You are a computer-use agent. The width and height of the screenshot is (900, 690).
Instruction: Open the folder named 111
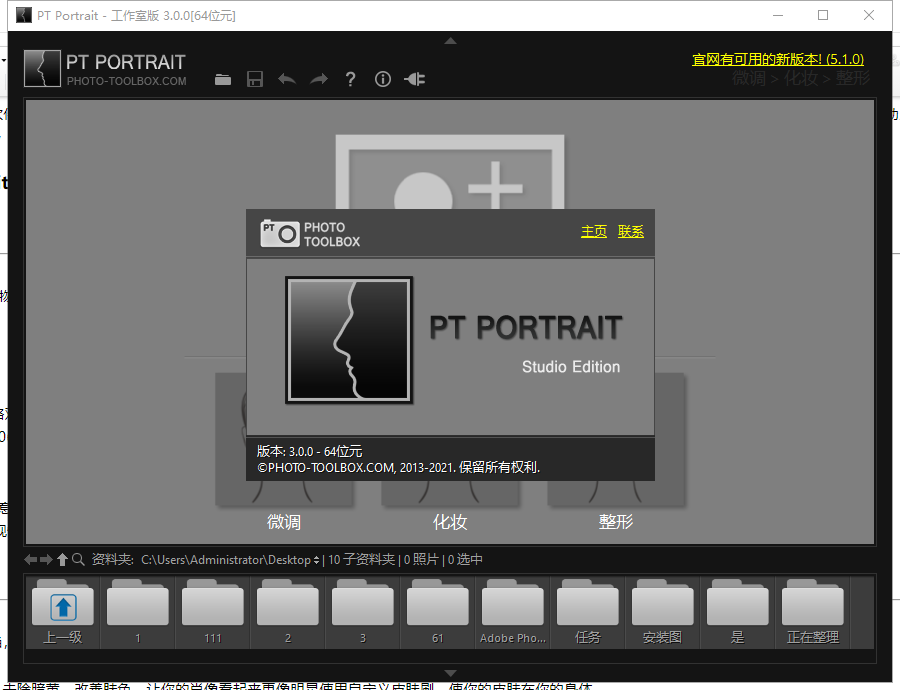pos(212,613)
